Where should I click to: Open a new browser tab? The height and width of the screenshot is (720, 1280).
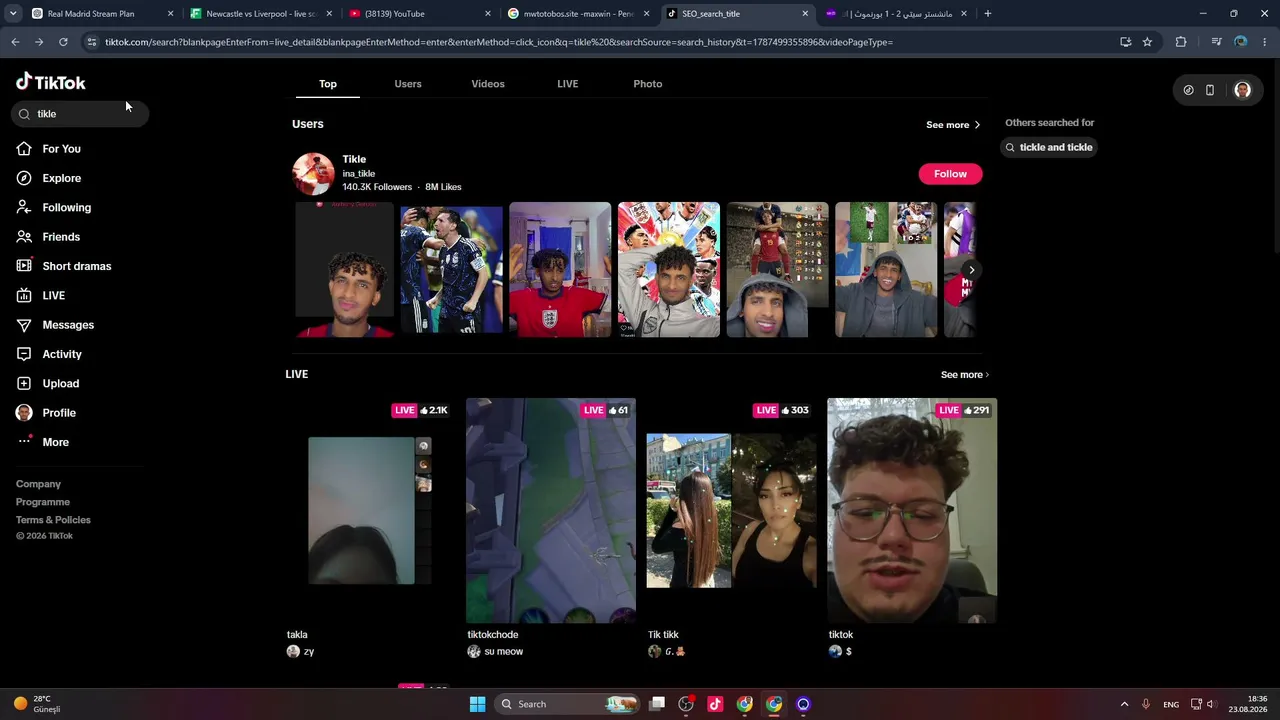987,14
